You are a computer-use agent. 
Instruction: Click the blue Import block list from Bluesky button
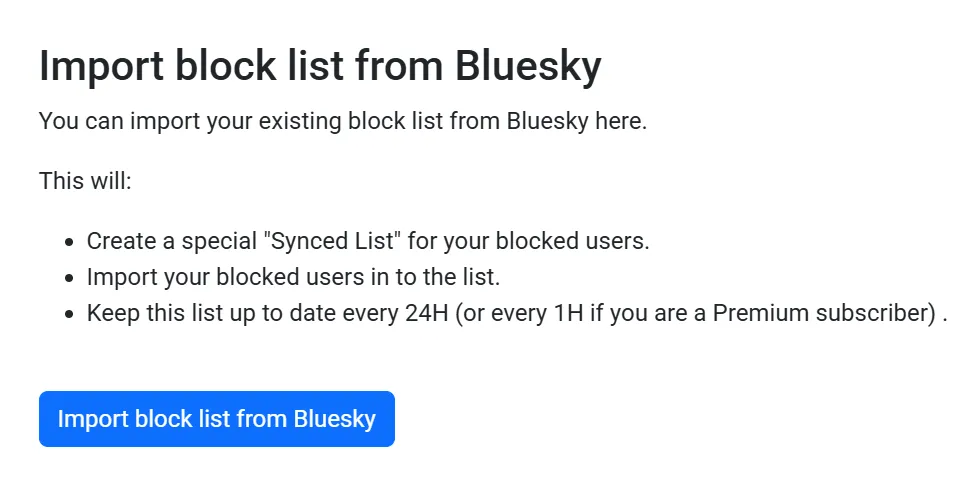(216, 419)
